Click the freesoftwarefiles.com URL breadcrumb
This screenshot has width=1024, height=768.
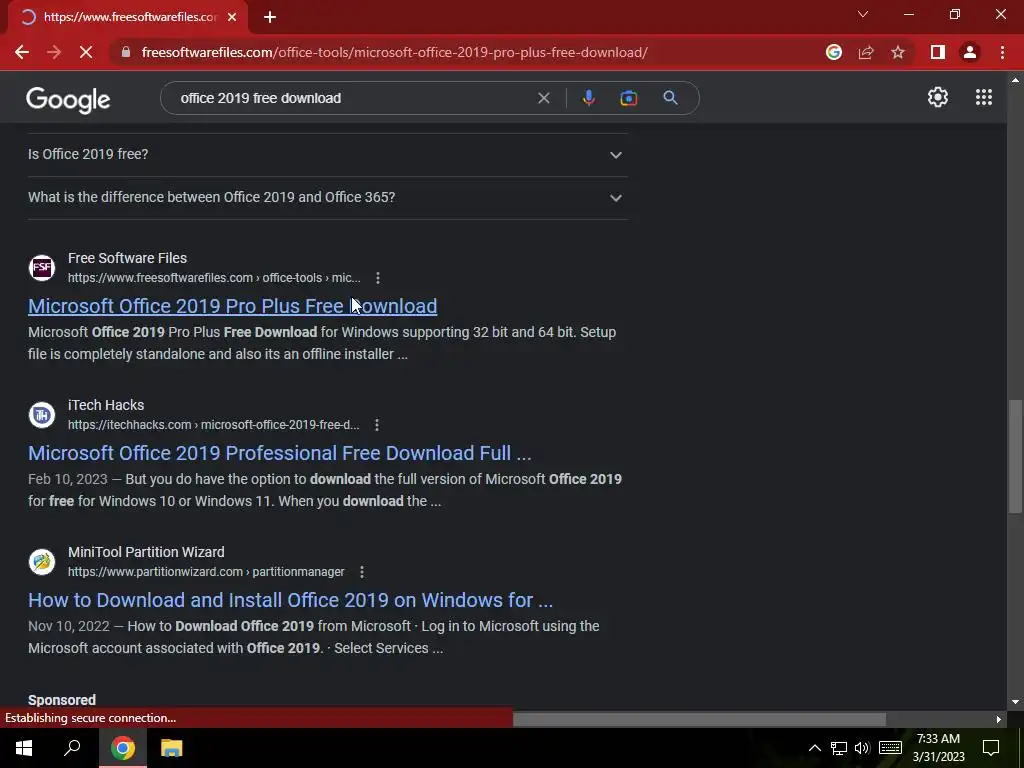coord(214,278)
